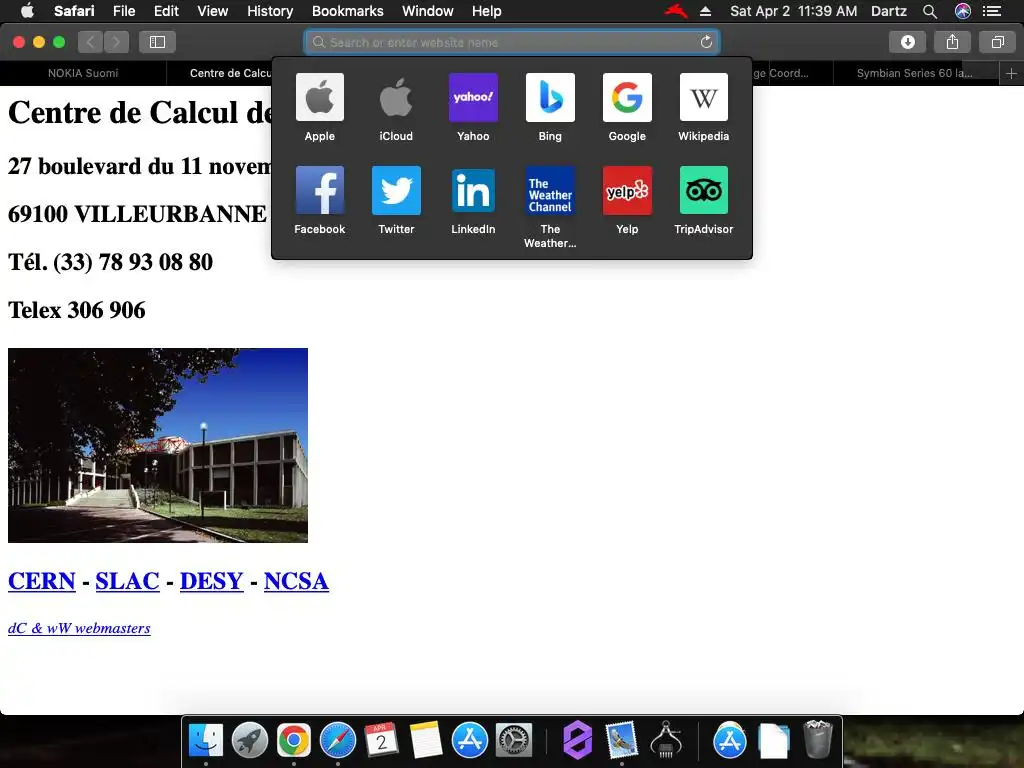The image size is (1024, 768).
Task: Click the search or enter website field
Action: click(x=511, y=42)
